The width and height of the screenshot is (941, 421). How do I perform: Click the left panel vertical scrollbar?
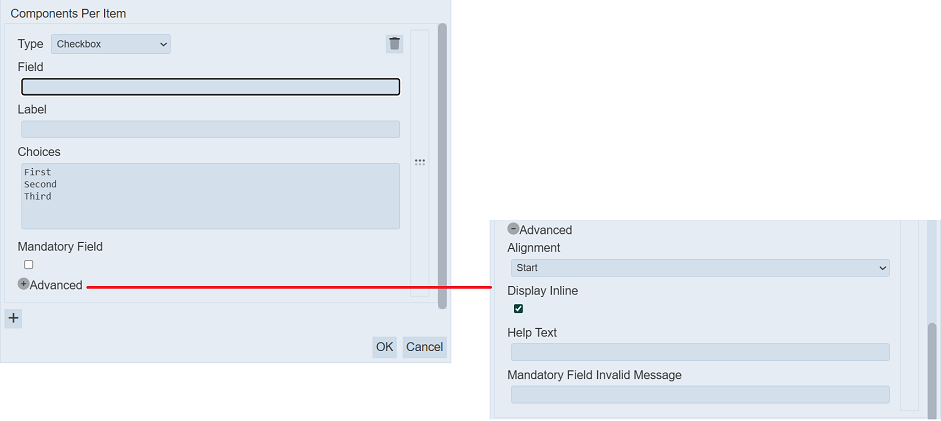[442, 160]
